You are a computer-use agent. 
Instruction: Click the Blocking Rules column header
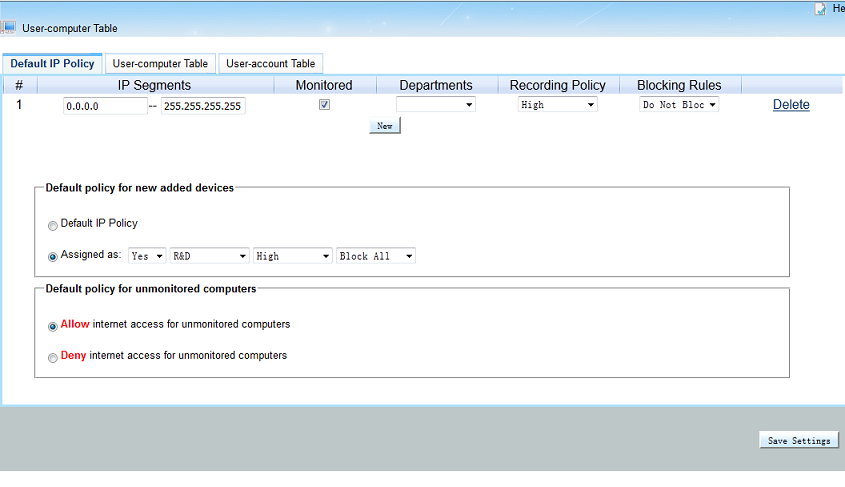pos(679,85)
